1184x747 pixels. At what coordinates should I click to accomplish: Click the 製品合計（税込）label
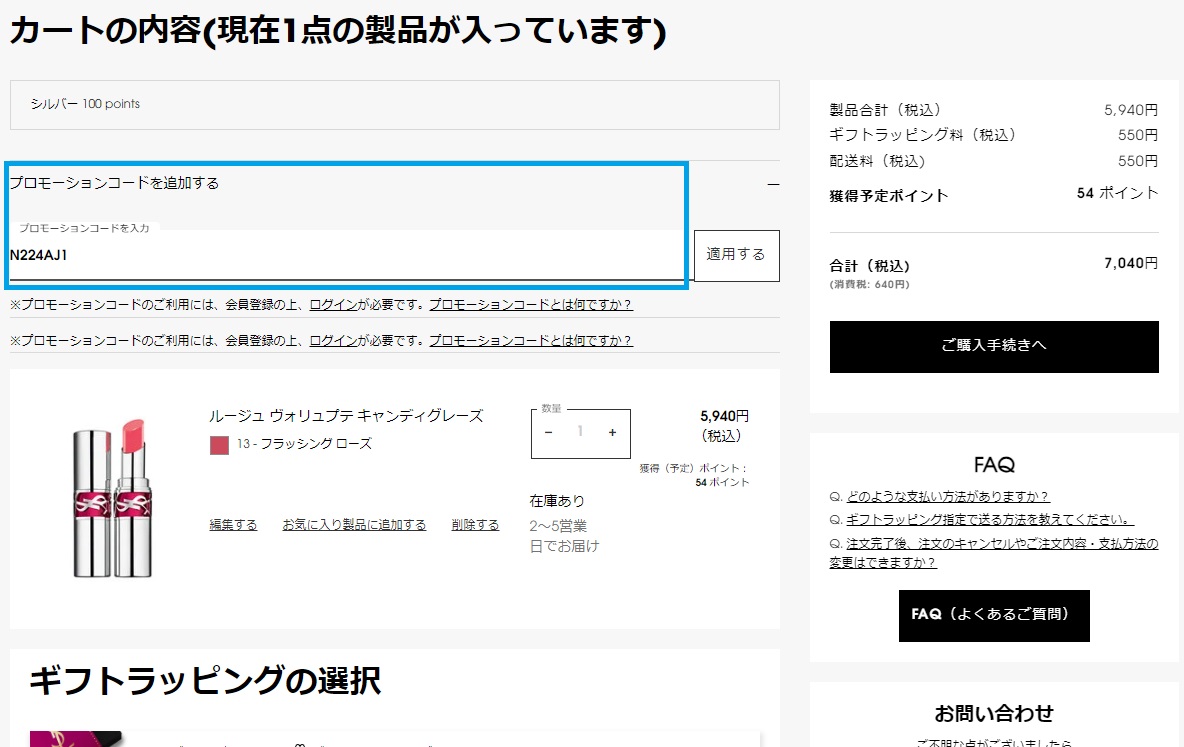(x=886, y=110)
